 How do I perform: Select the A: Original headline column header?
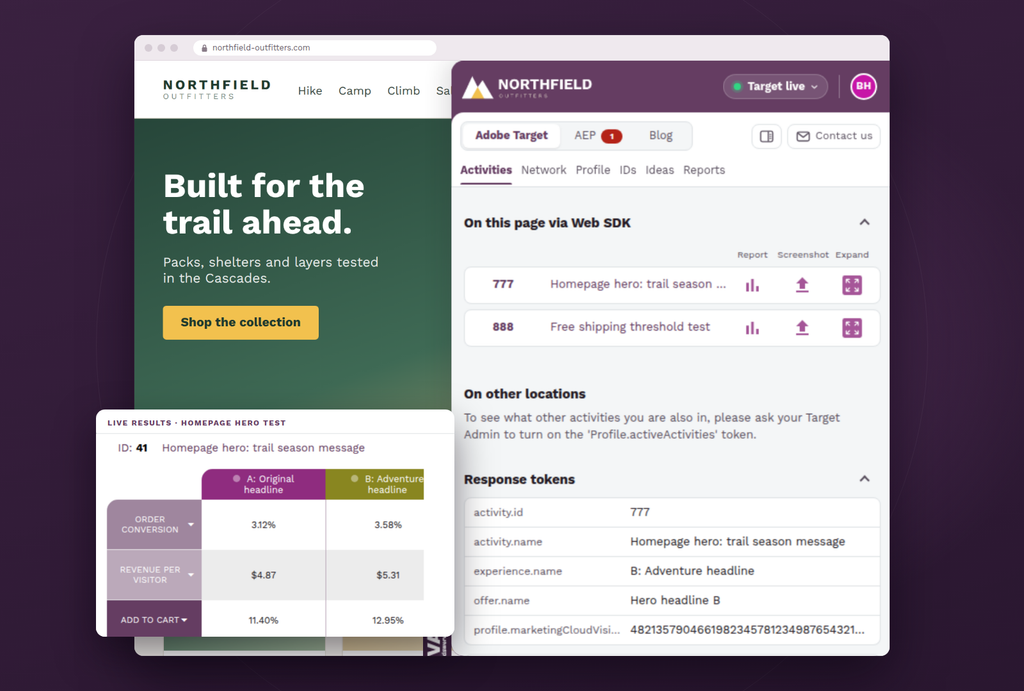[263, 484]
